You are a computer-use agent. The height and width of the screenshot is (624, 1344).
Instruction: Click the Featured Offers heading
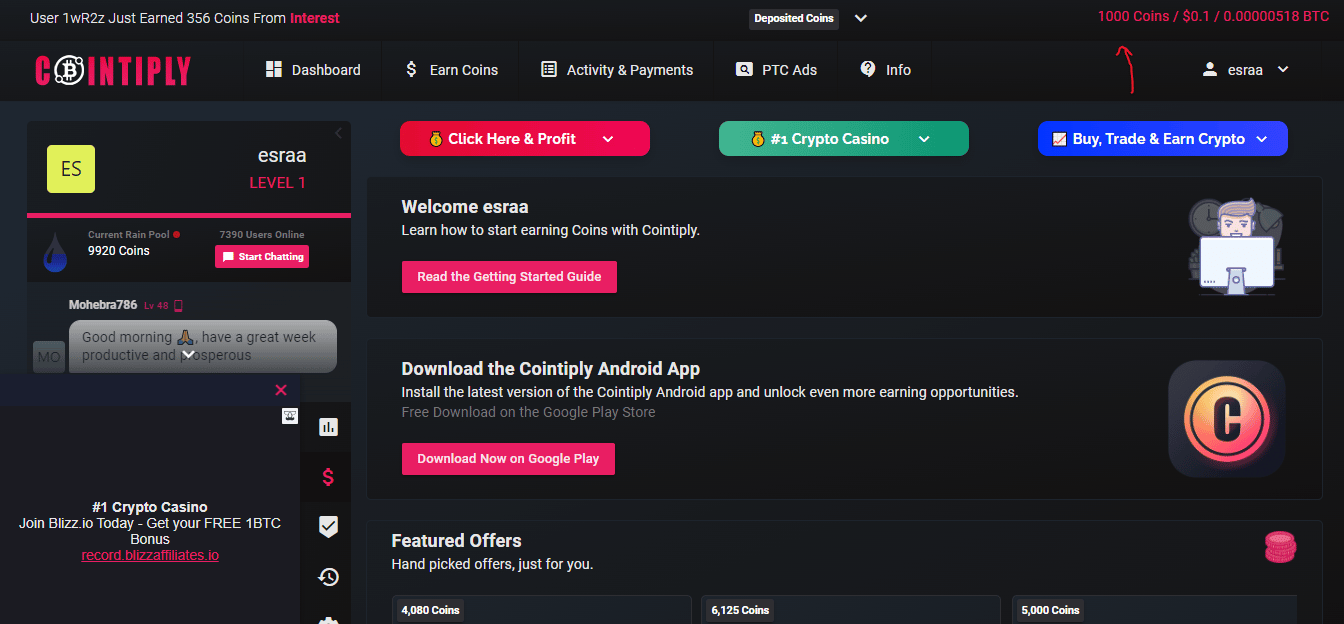coord(456,541)
